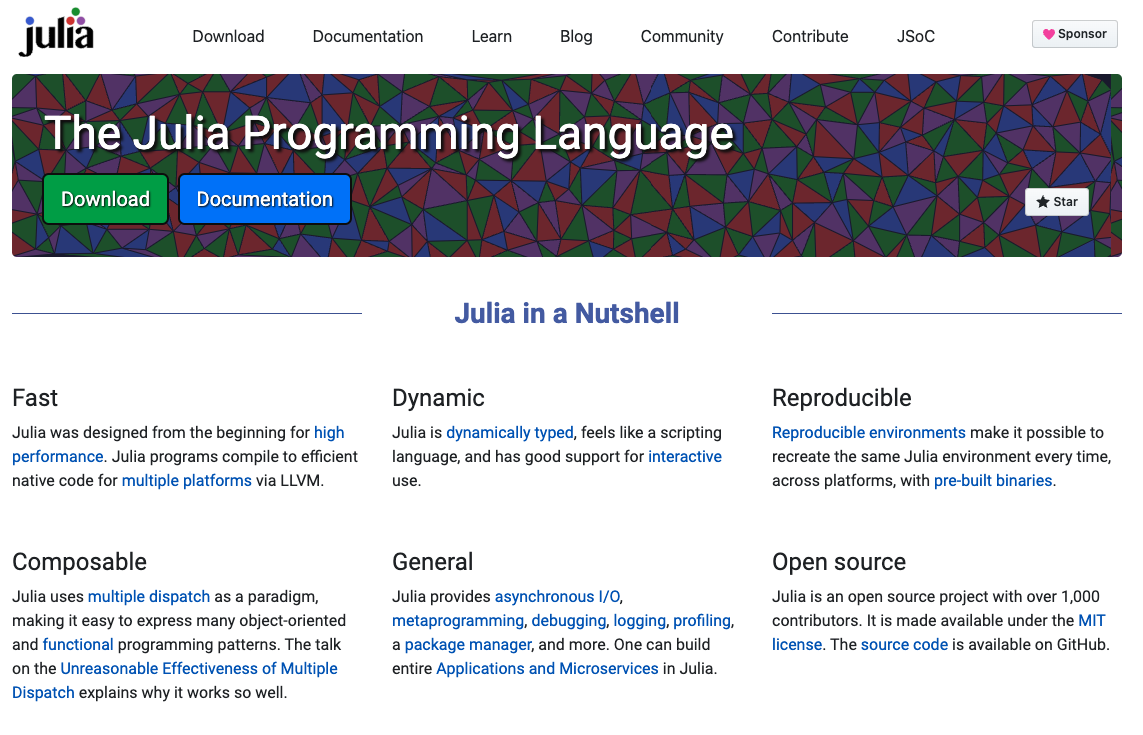Open the Documentation menu item
The width and height of the screenshot is (1143, 735).
coord(367,36)
